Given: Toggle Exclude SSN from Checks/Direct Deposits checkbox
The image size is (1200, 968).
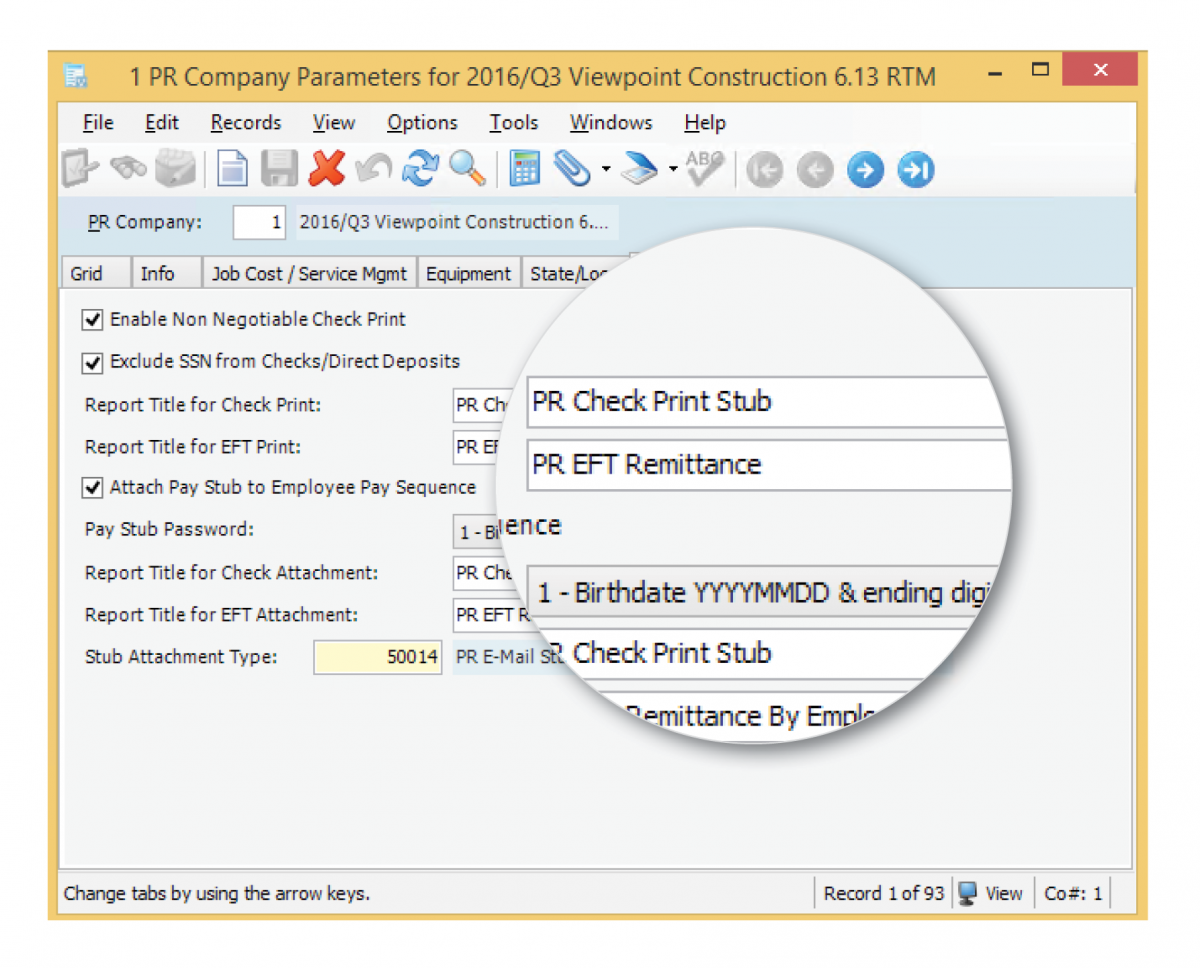Looking at the screenshot, I should 93,362.
